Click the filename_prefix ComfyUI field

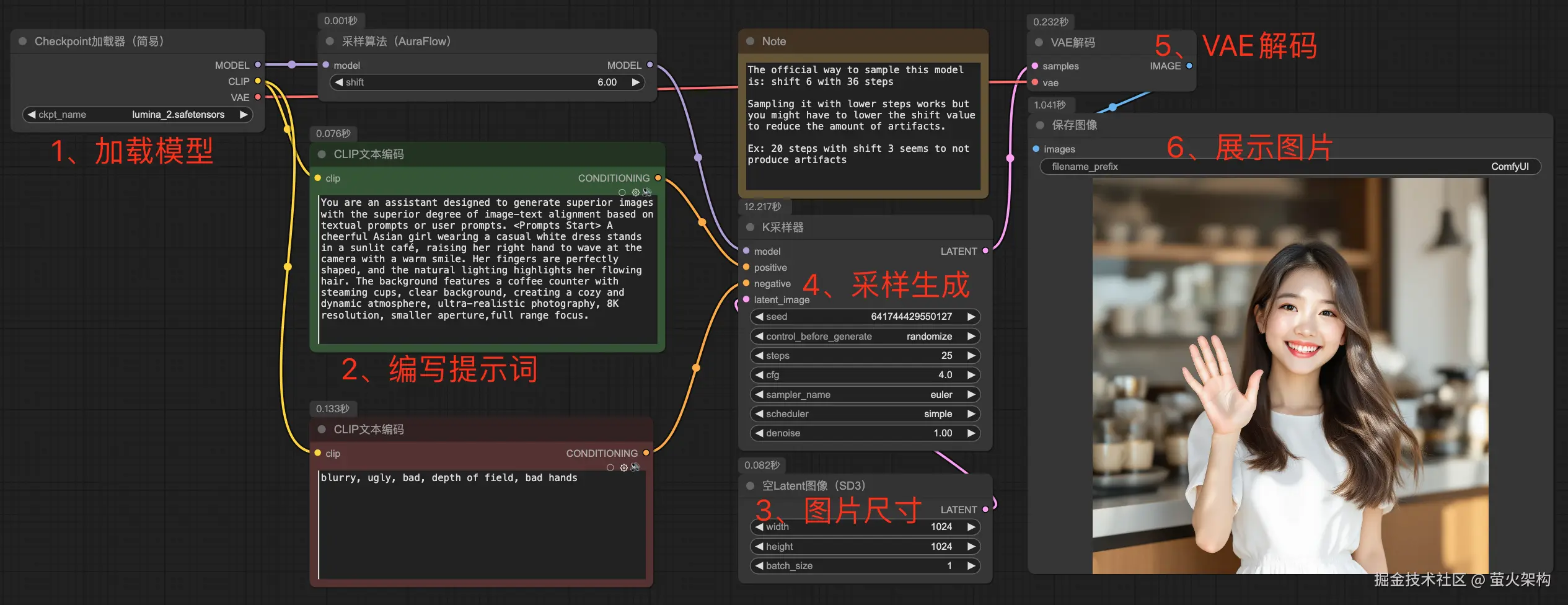[x=1290, y=167]
